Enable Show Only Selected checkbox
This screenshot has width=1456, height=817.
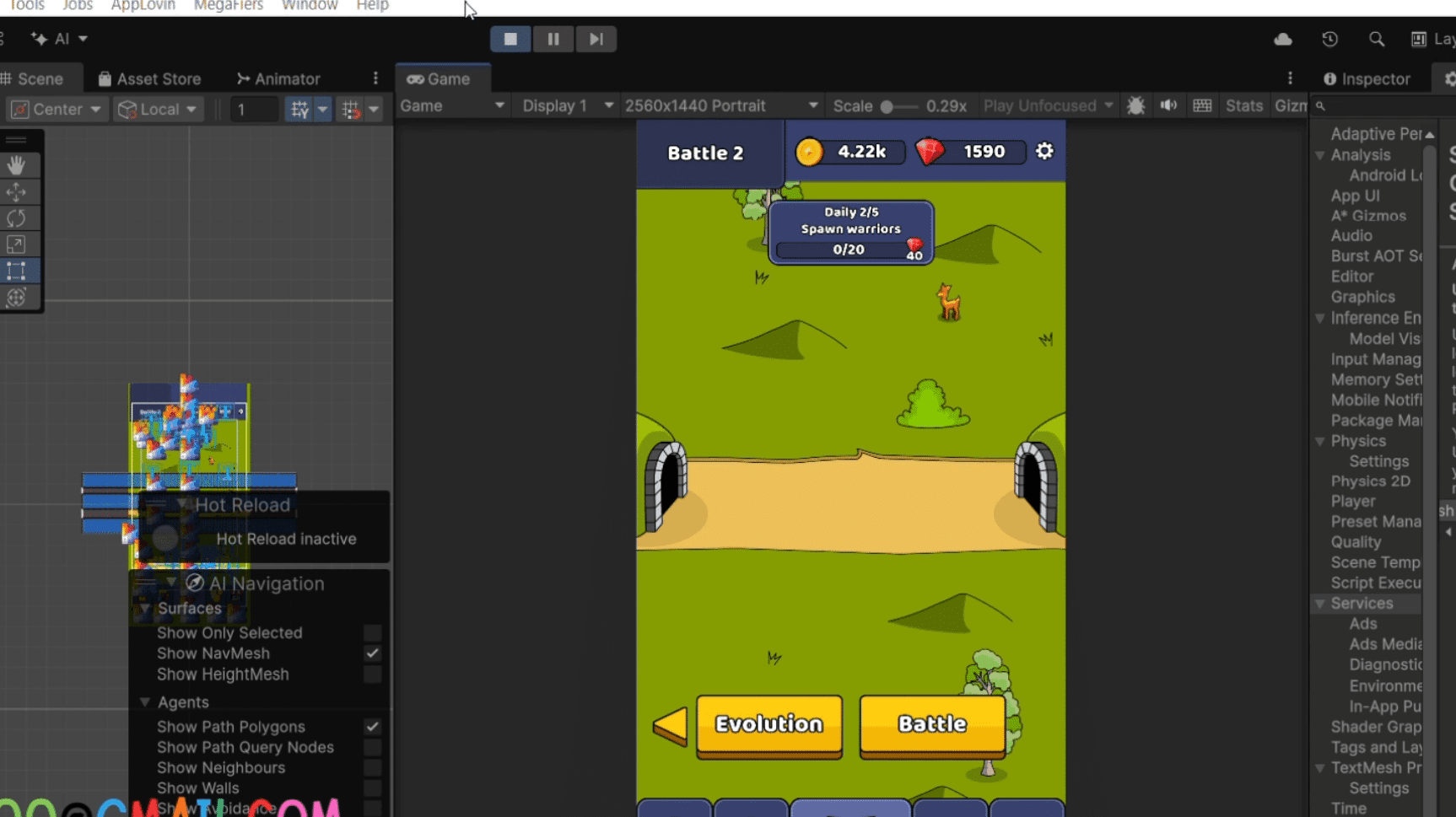[x=372, y=633]
